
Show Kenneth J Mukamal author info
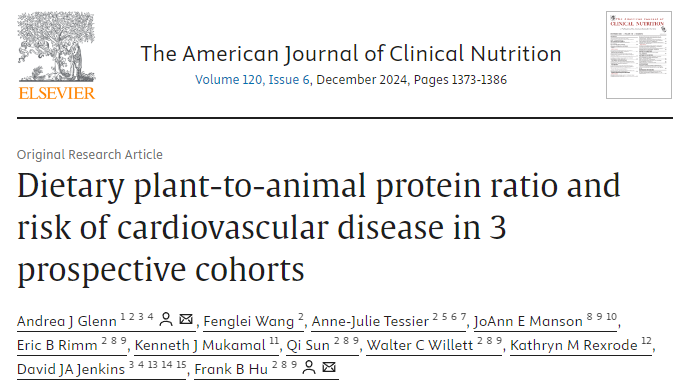[x=200, y=345]
